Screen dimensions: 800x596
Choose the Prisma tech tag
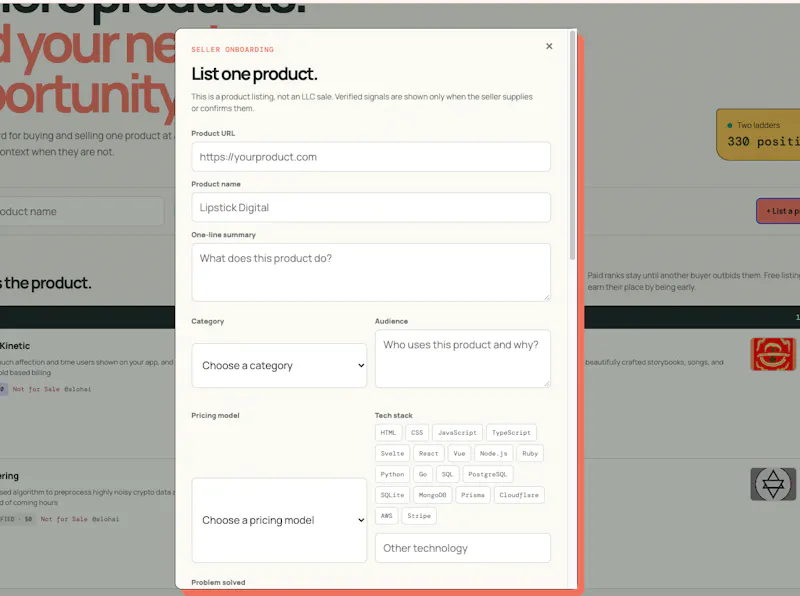tap(473, 495)
